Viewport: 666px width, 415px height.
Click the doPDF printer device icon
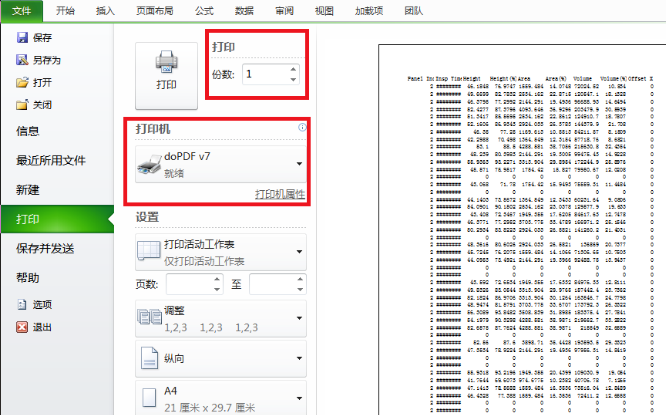149,165
